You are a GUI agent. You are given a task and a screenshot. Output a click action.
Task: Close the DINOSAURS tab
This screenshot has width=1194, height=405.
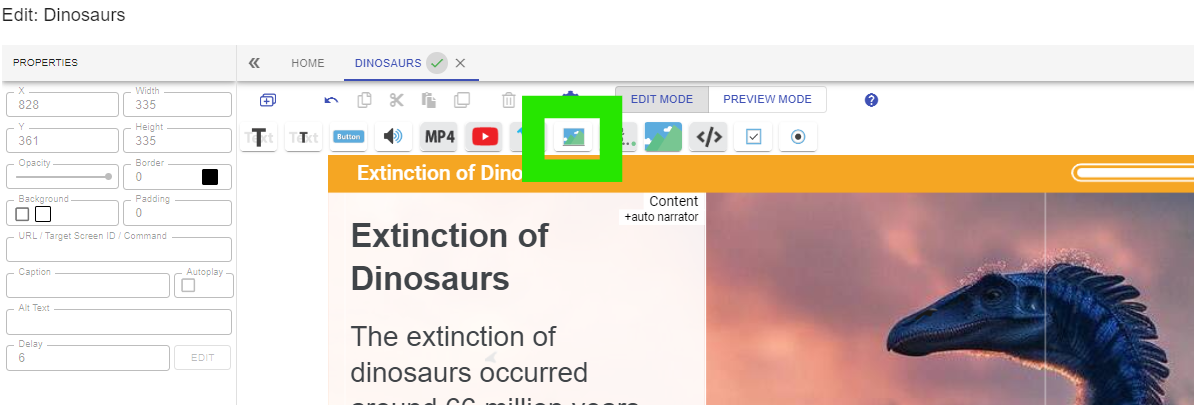[460, 63]
